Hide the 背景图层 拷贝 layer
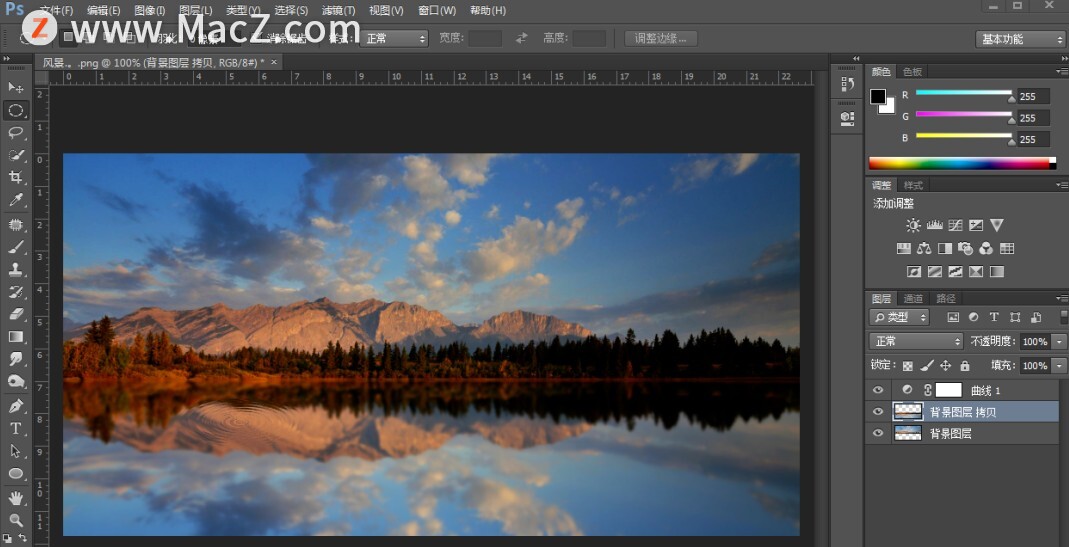The image size is (1069, 547). pos(878,411)
